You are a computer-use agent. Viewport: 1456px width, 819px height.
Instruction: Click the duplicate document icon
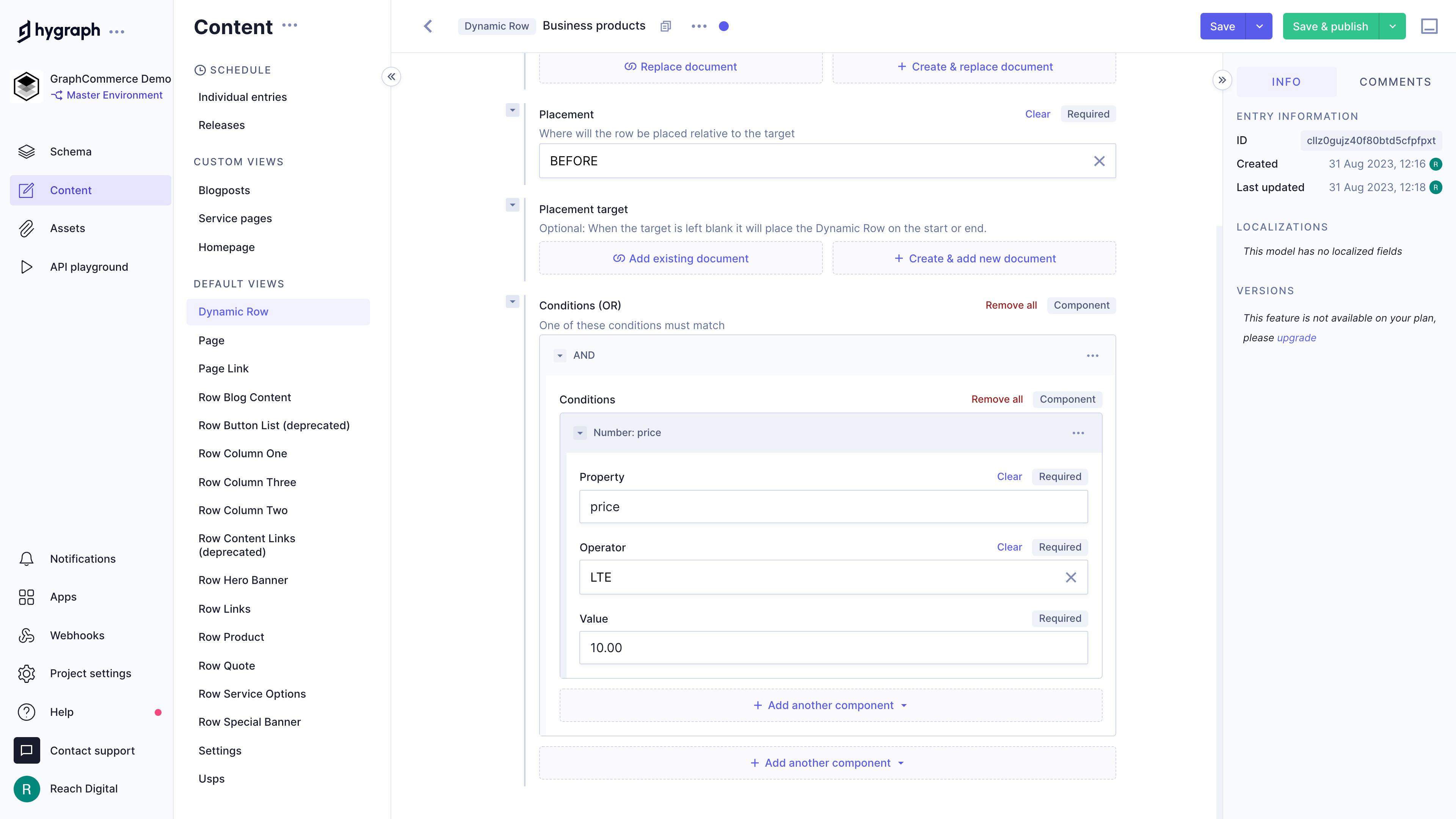(665, 26)
